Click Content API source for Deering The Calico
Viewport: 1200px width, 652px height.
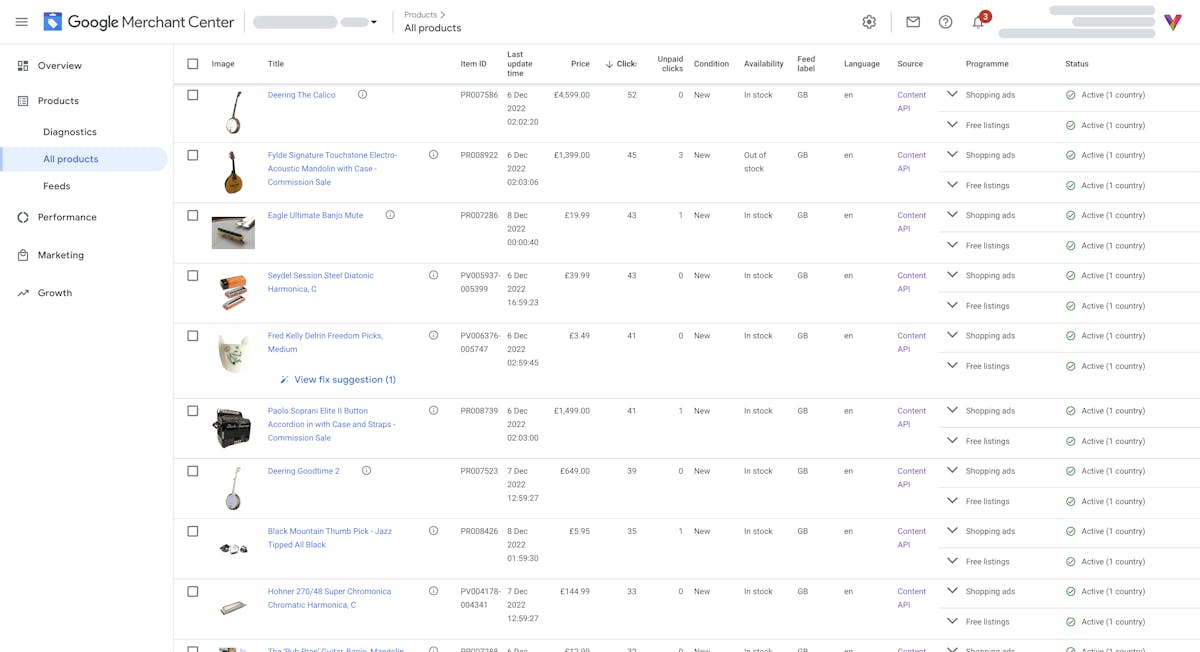[912, 102]
